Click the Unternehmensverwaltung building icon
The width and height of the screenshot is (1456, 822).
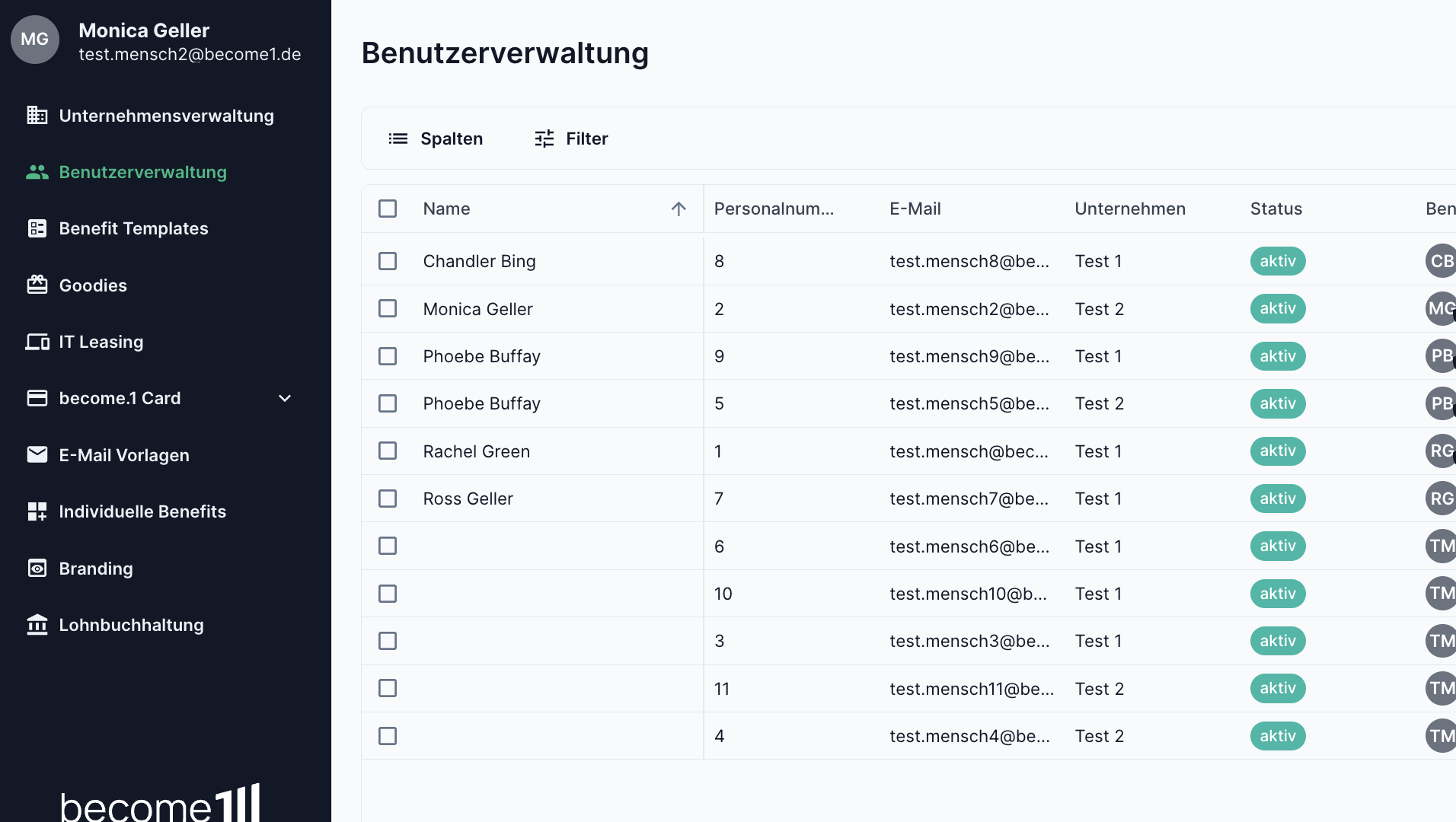pos(37,115)
